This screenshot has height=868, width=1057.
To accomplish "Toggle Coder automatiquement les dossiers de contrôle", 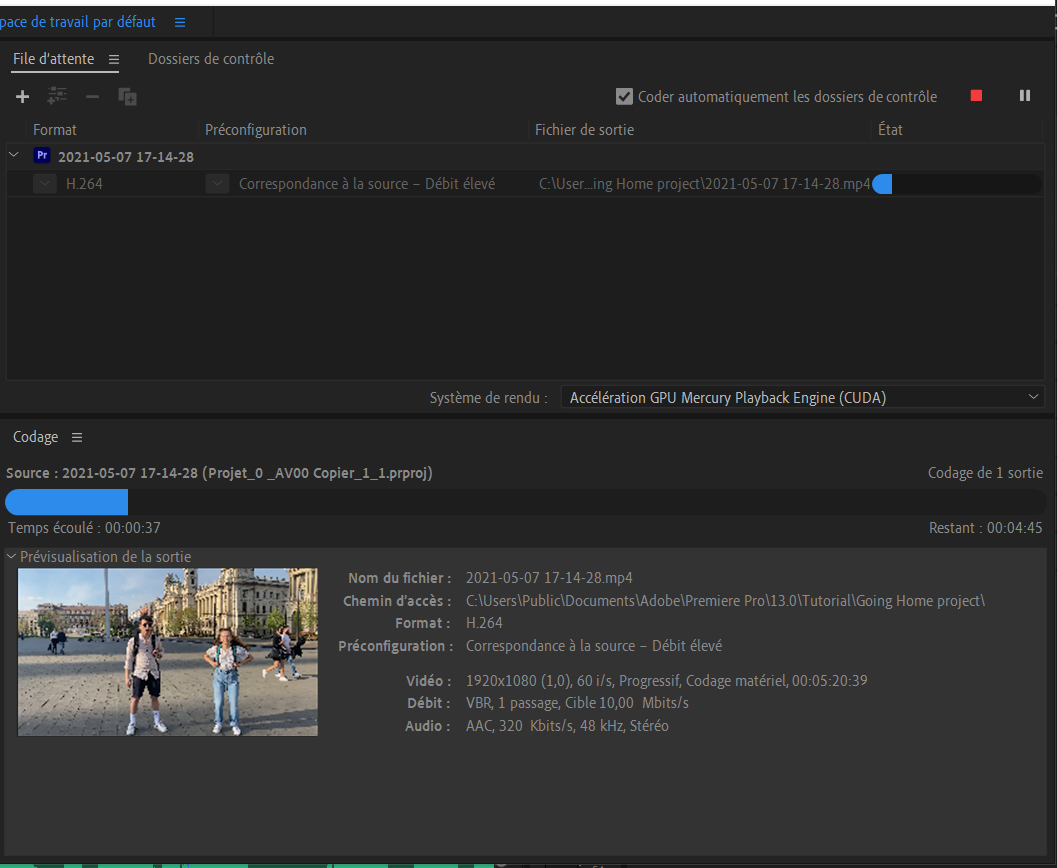I will click(x=624, y=96).
